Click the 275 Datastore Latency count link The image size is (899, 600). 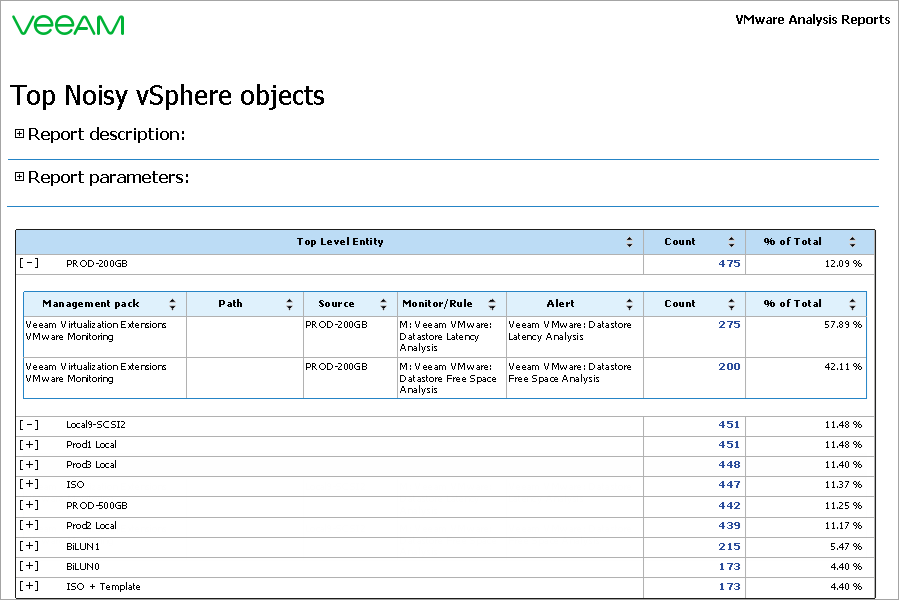(729, 325)
